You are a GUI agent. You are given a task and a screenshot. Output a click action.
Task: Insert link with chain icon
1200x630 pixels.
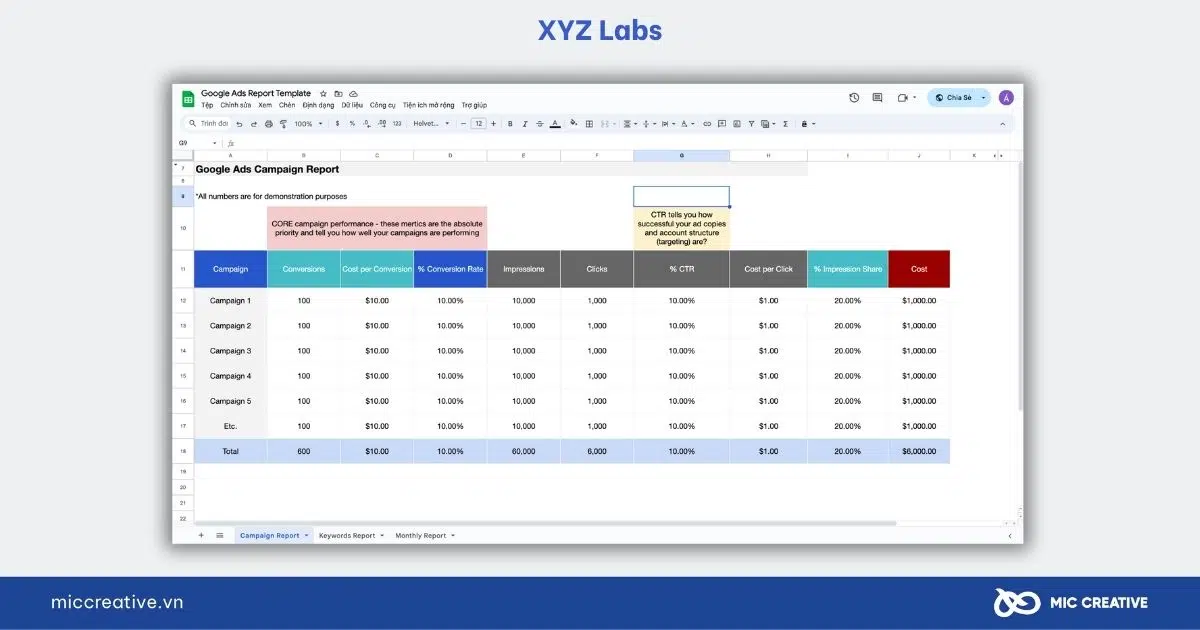click(707, 124)
